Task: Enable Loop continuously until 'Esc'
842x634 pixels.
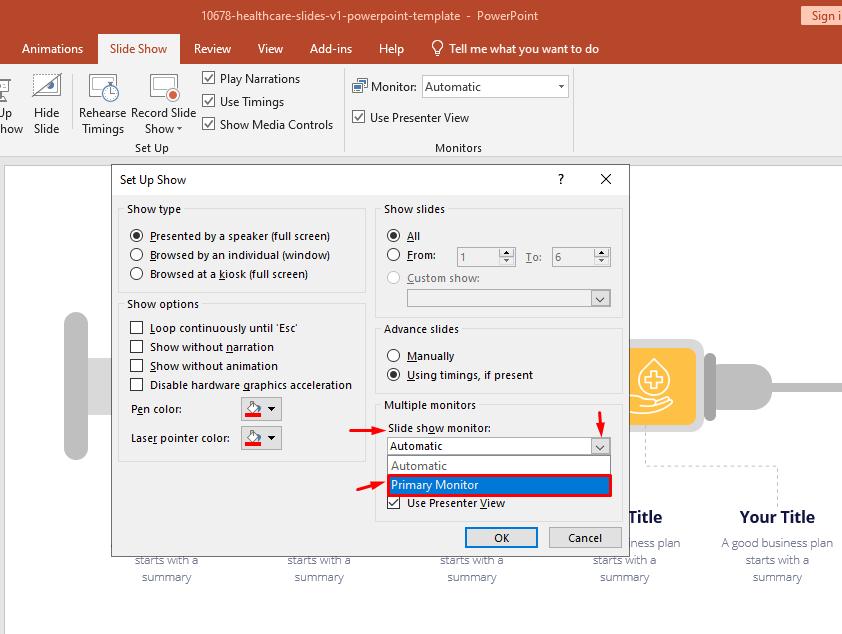Action: [x=138, y=327]
